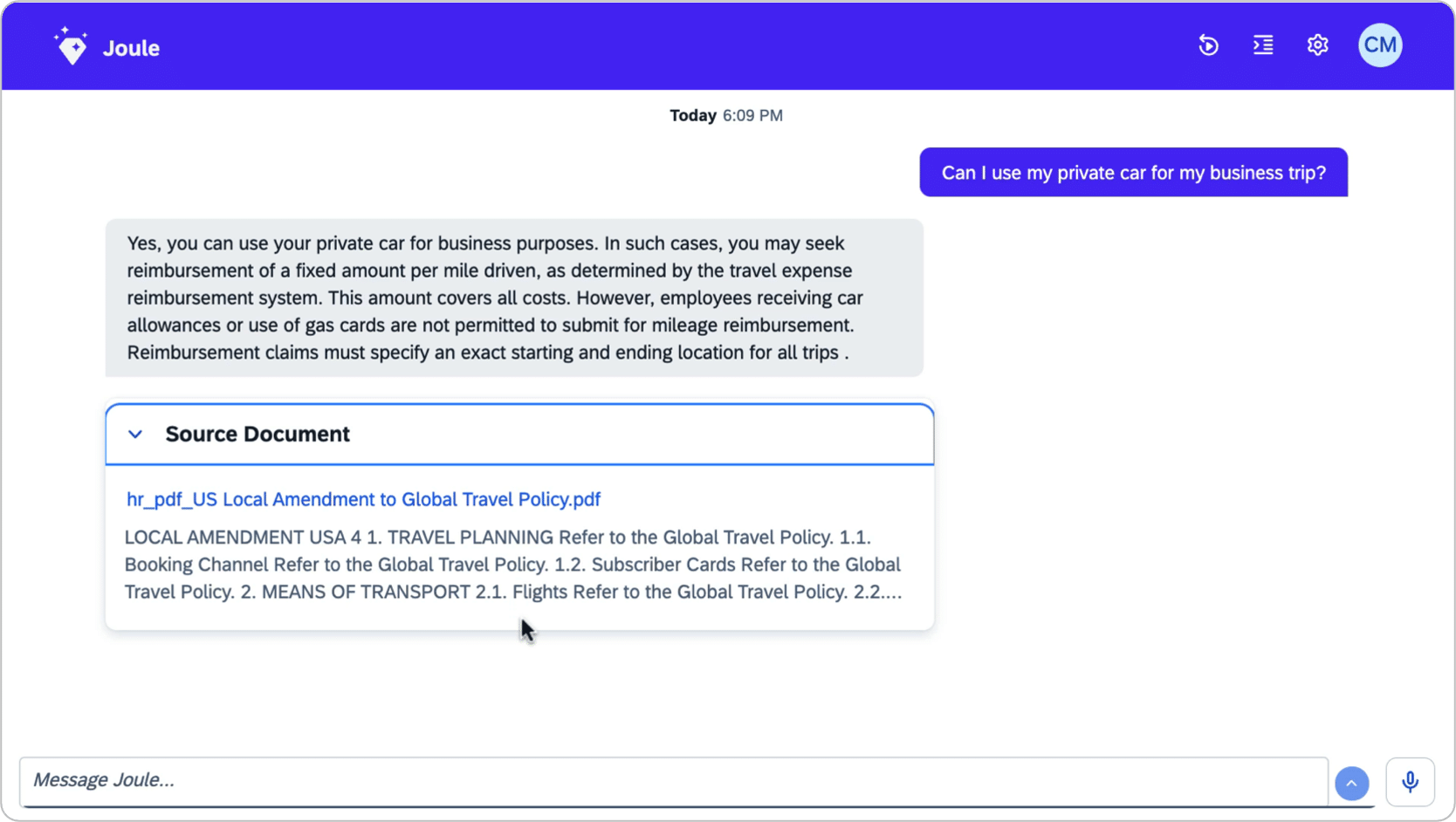The width and height of the screenshot is (1456, 822).
Task: Click the LOCAL AMENDMENT USA excerpt text
Action: pos(513,565)
